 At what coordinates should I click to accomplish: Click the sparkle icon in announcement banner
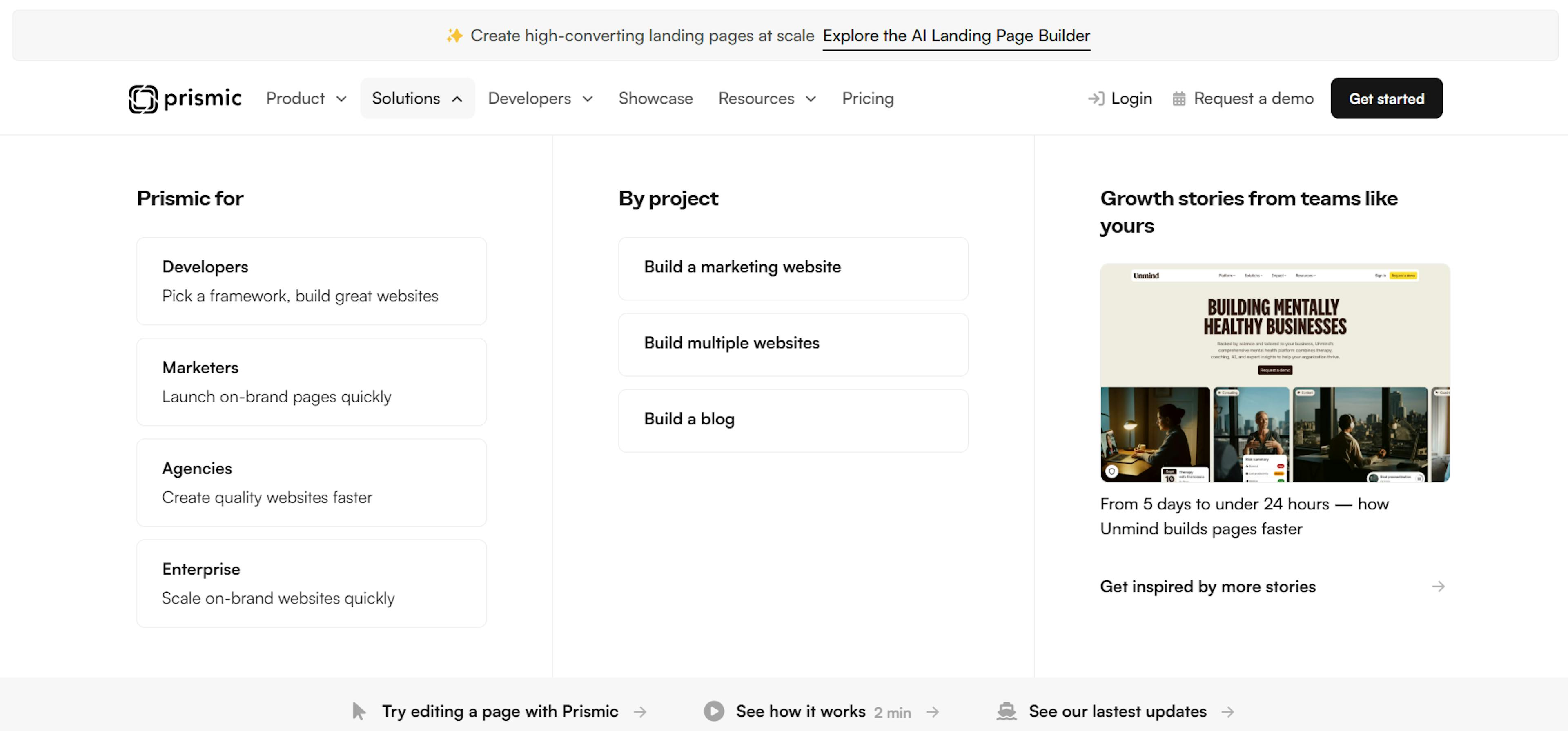pos(454,36)
